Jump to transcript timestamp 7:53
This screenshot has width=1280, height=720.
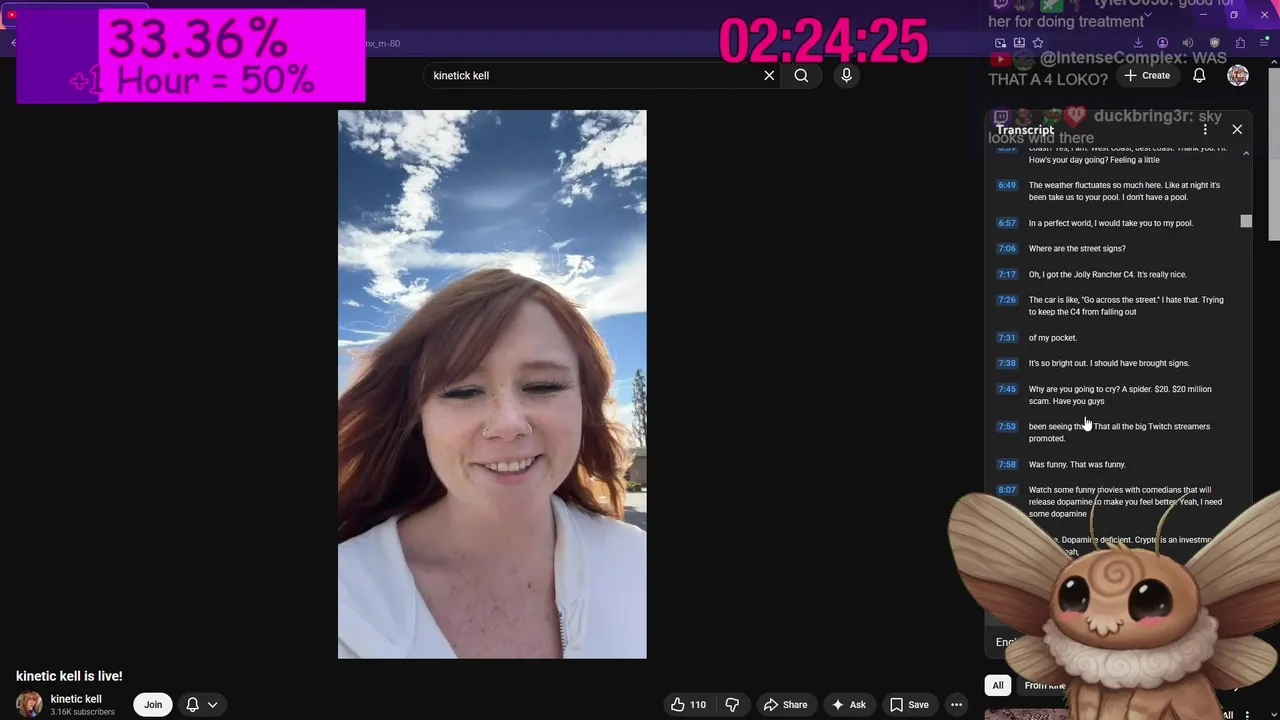pyautogui.click(x=1007, y=426)
